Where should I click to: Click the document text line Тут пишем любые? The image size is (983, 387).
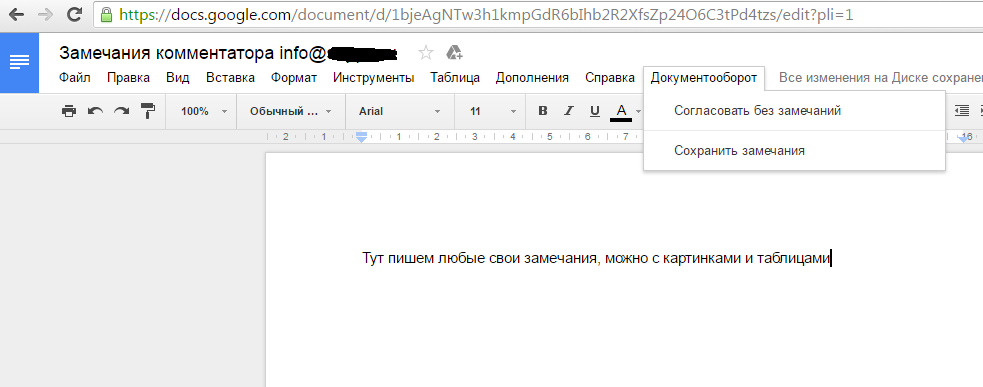[596, 258]
